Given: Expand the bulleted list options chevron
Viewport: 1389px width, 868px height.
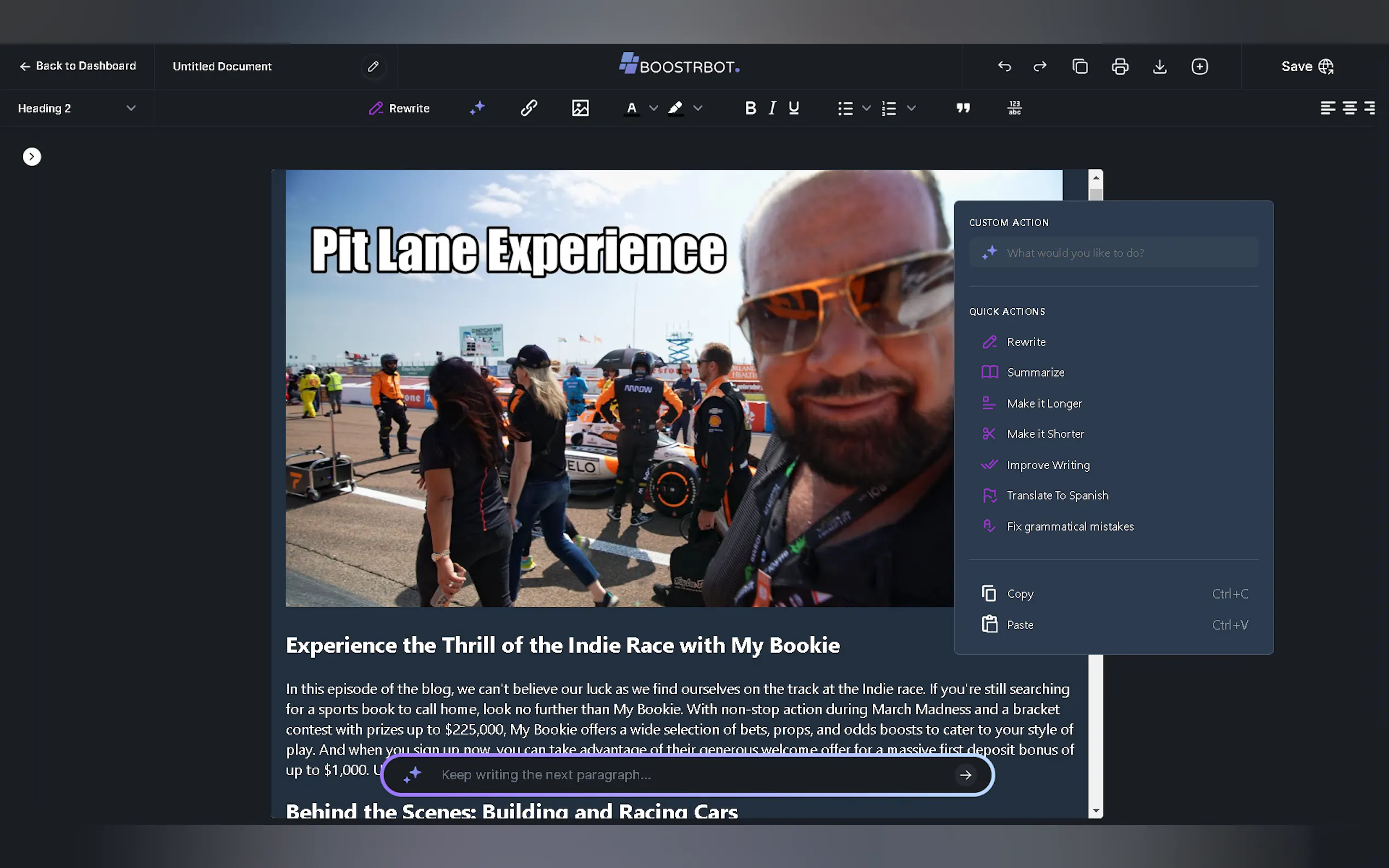Looking at the screenshot, I should click(x=866, y=108).
